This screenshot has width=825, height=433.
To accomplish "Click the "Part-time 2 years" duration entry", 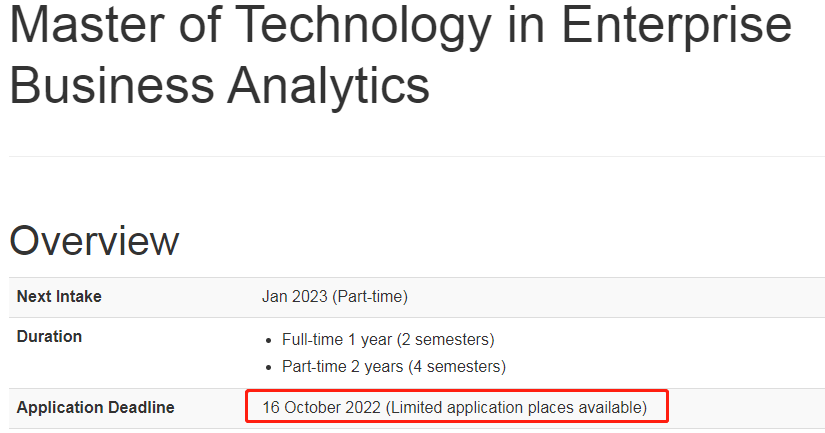I will click(x=343, y=367).
